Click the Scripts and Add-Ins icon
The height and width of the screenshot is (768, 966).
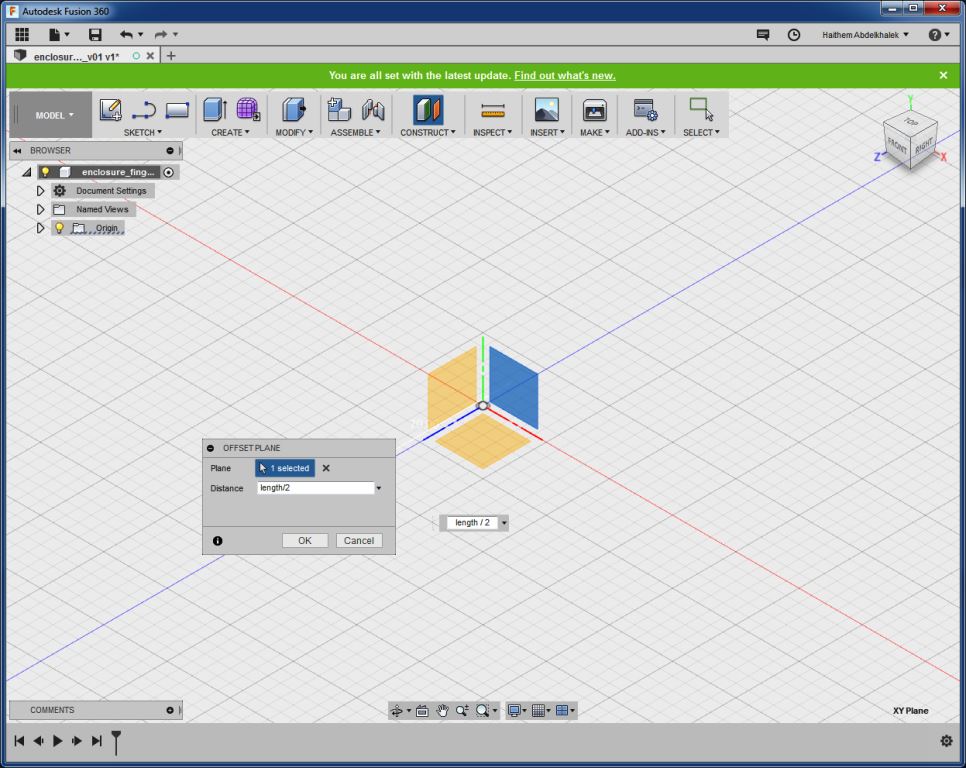(x=646, y=110)
